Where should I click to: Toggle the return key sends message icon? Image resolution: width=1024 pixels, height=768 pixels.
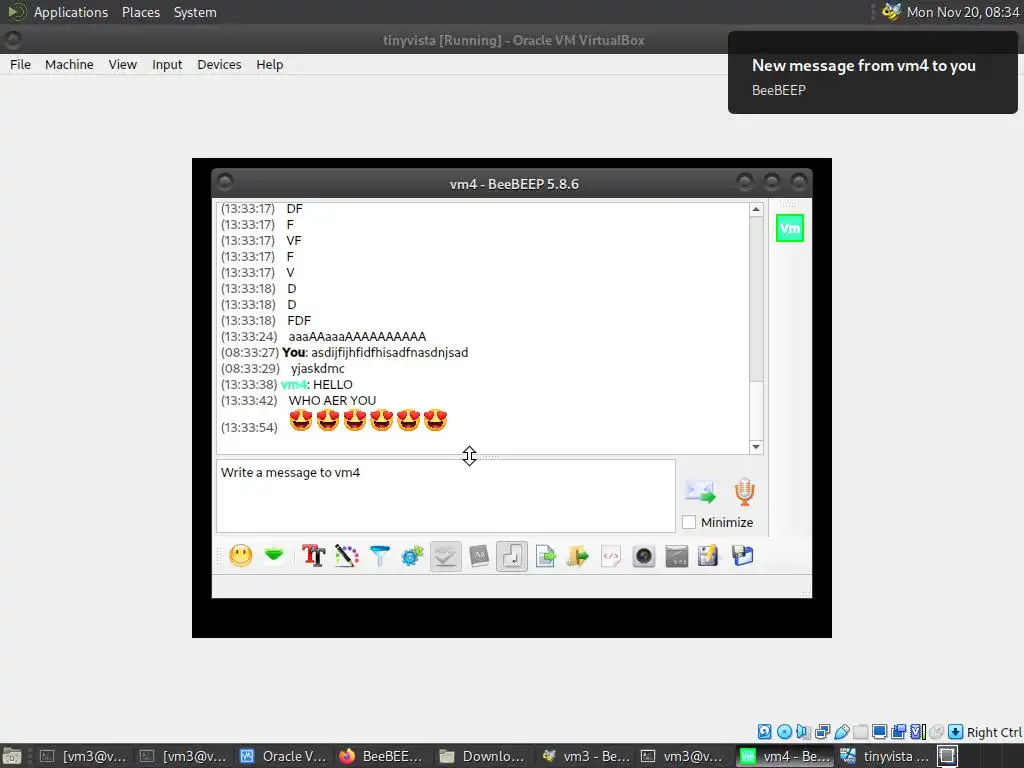(x=512, y=556)
